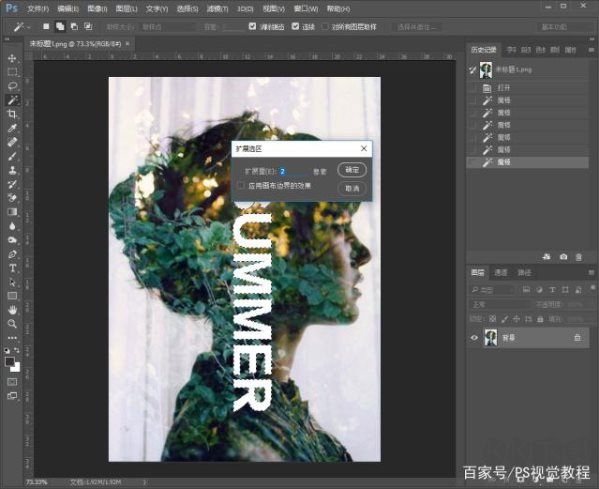Select the Zoom tool

click(12, 324)
